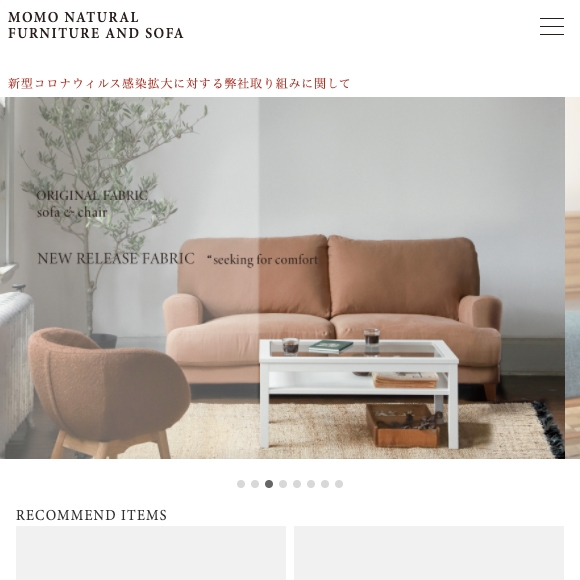
Task: Select the second carousel dot
Action: (255, 484)
